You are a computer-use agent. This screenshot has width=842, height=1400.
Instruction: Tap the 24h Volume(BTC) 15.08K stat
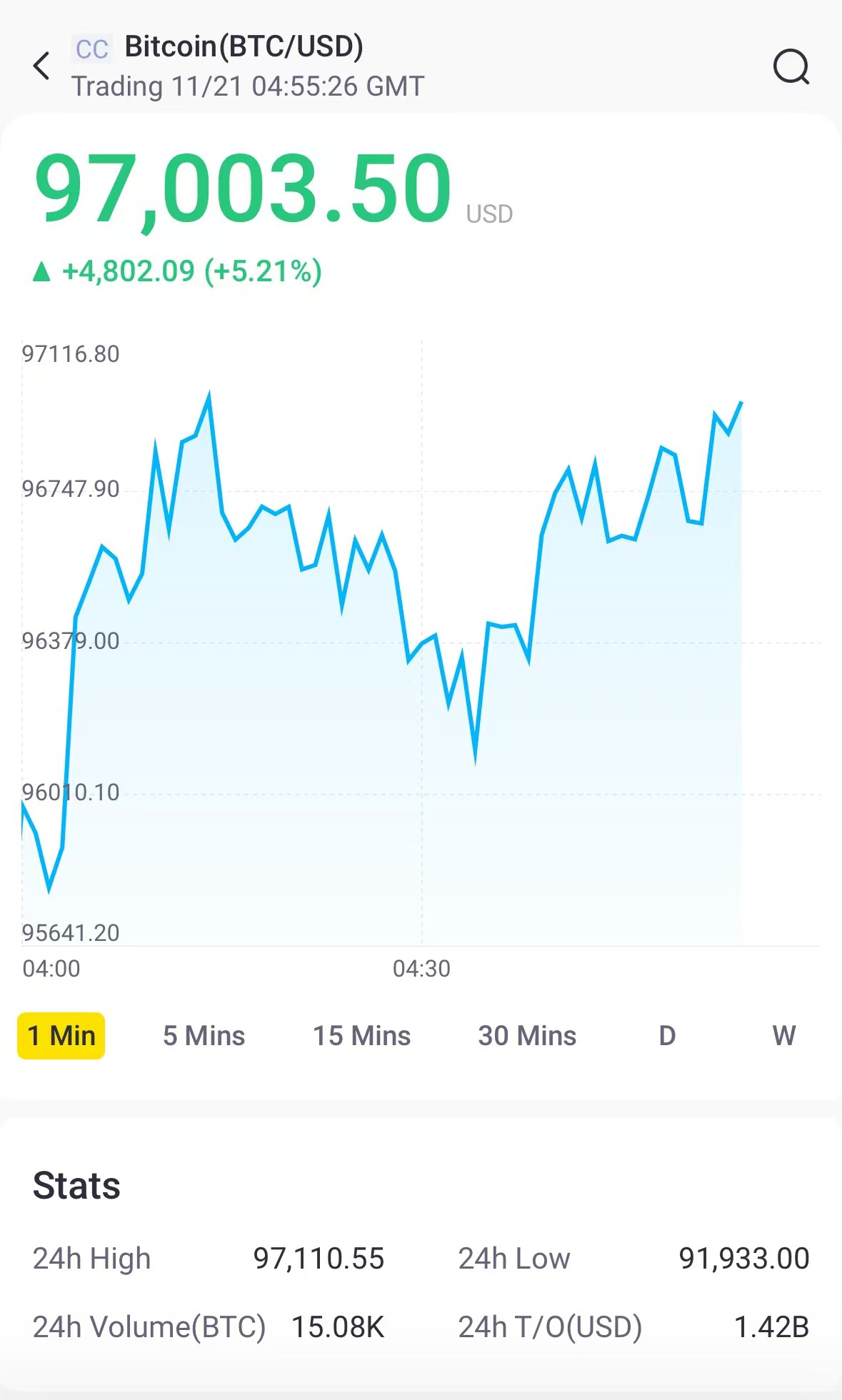(209, 1327)
